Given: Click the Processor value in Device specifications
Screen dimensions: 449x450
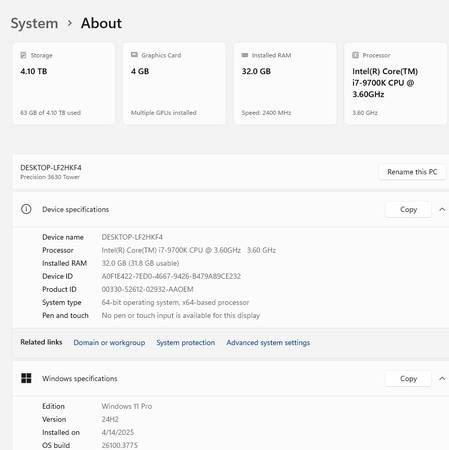Looking at the screenshot, I should tap(189, 250).
